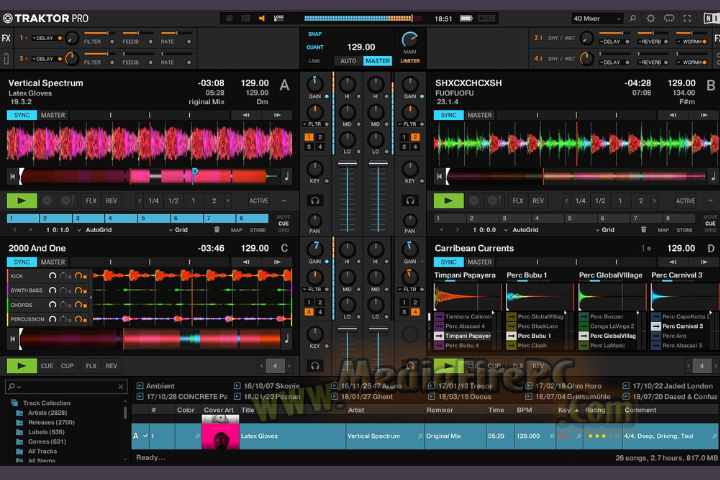Open Labels (636) folder
Viewport: 720px width, 480px height.
coord(46,432)
